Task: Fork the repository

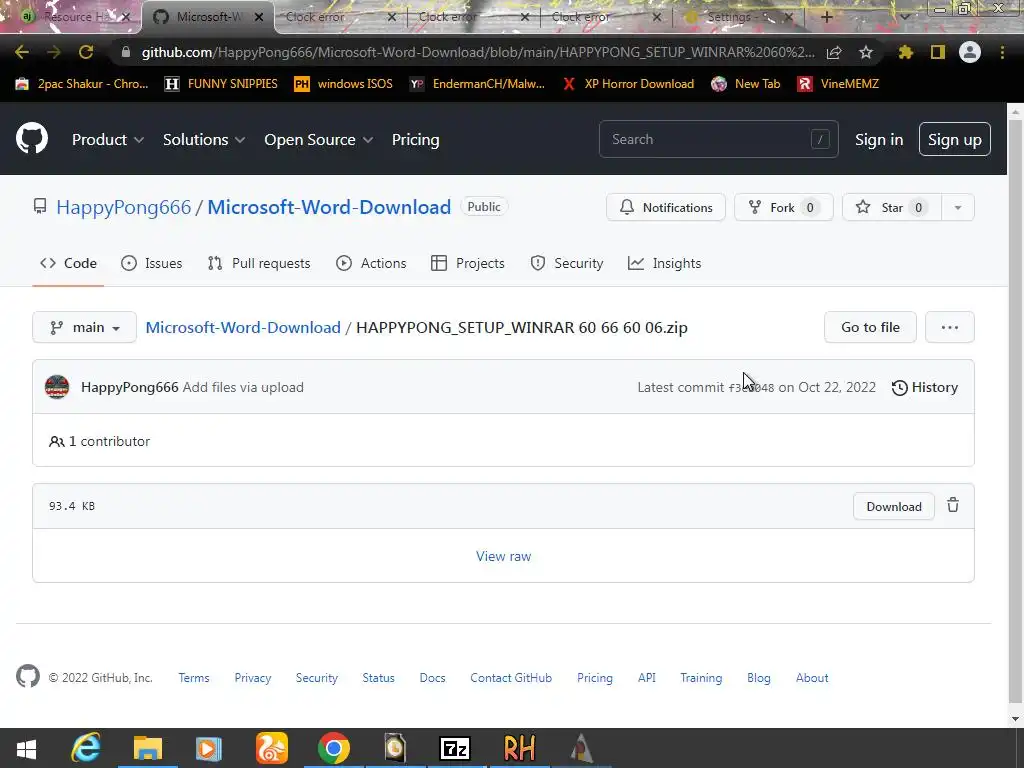Action: point(784,208)
